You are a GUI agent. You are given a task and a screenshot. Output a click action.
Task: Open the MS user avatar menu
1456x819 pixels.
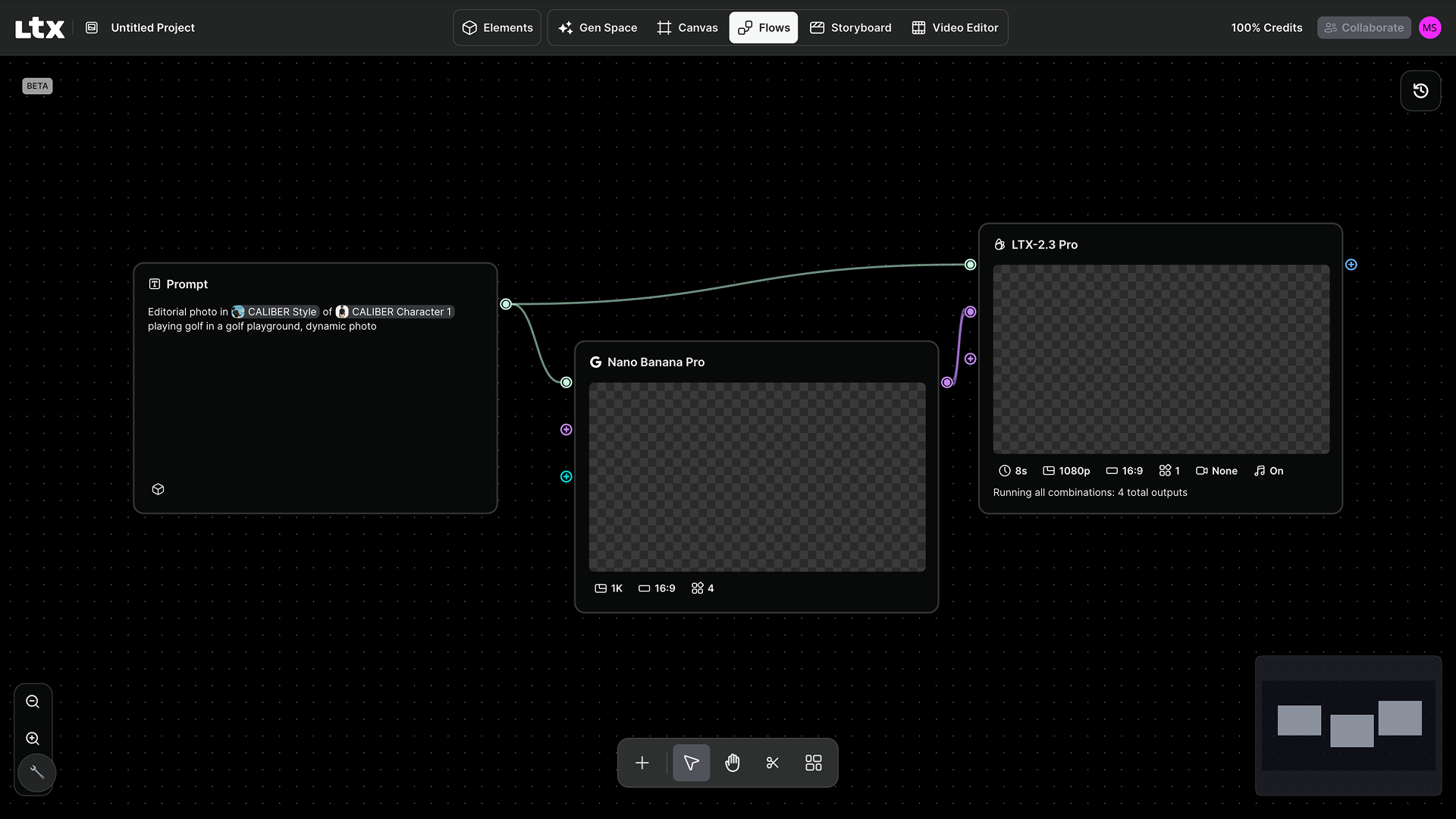[x=1429, y=28]
